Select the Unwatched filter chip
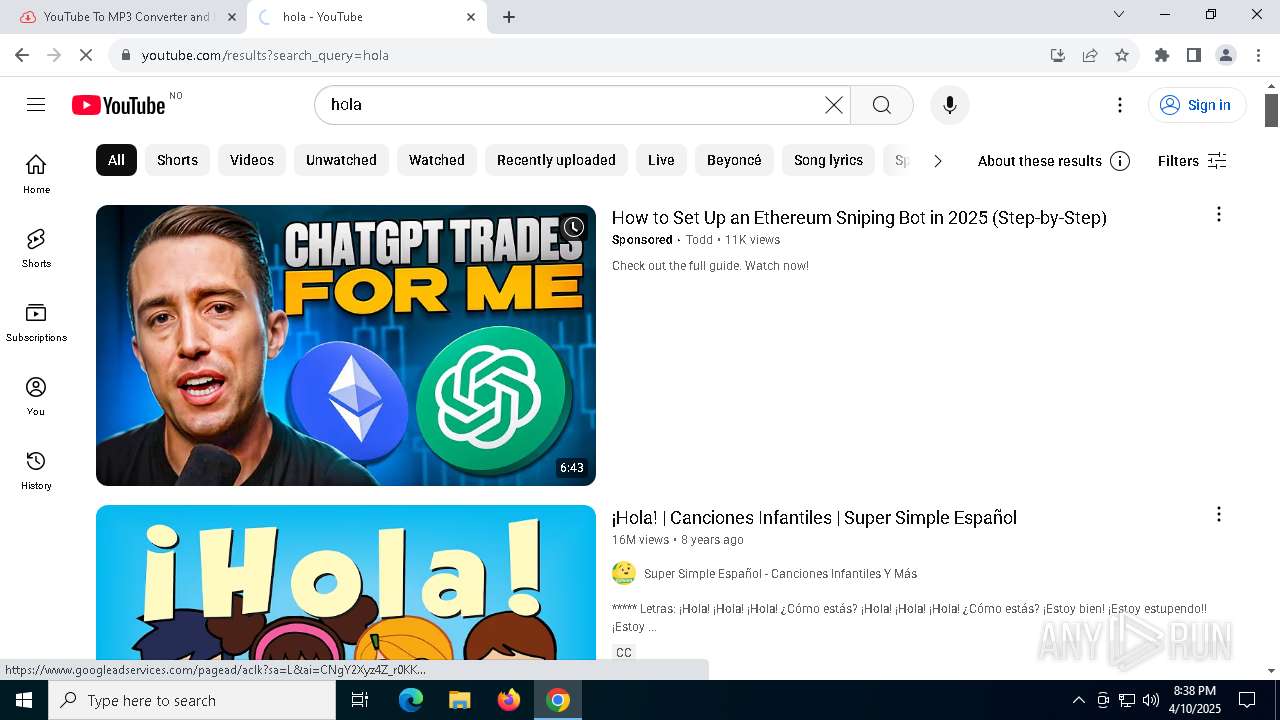 pyautogui.click(x=341, y=160)
